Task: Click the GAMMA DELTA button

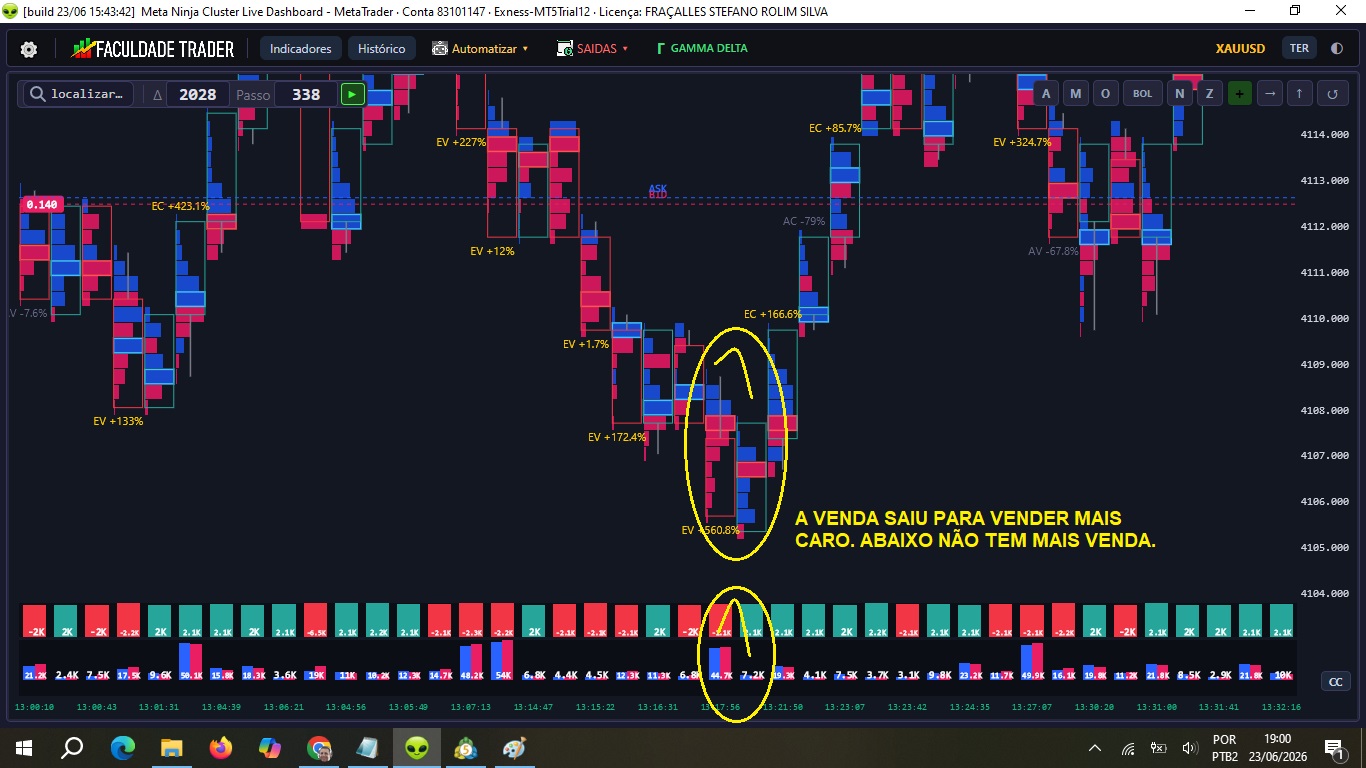Action: click(702, 48)
